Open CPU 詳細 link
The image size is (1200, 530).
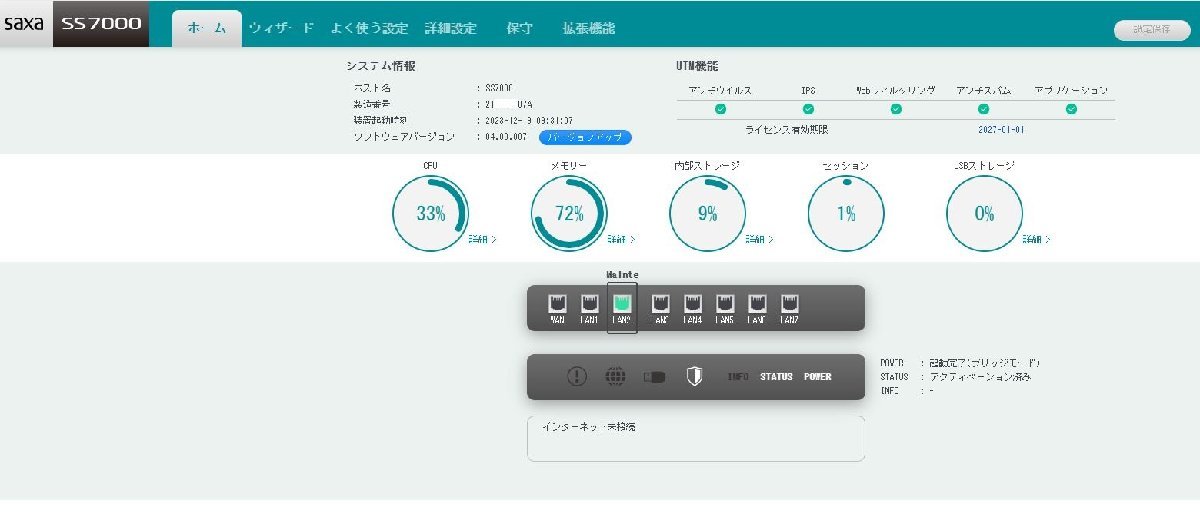[481, 240]
